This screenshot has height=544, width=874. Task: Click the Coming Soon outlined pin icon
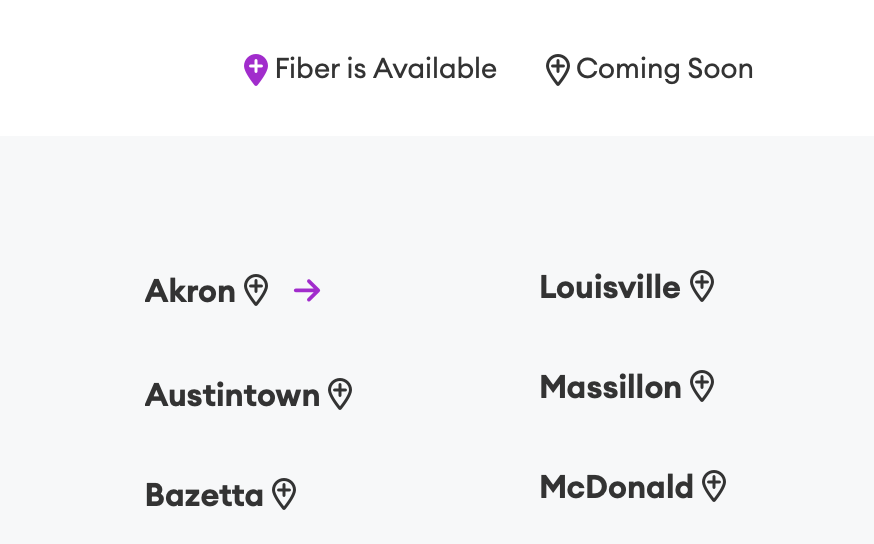coord(557,70)
